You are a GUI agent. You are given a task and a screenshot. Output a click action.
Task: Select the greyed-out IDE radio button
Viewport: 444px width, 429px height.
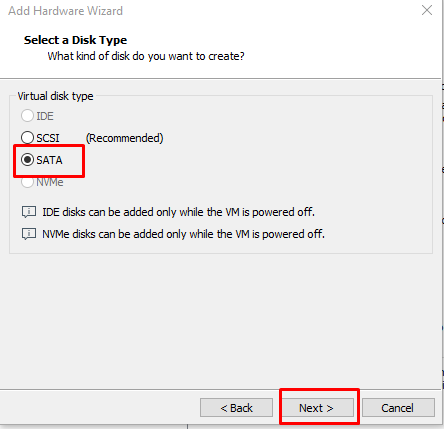point(27,116)
